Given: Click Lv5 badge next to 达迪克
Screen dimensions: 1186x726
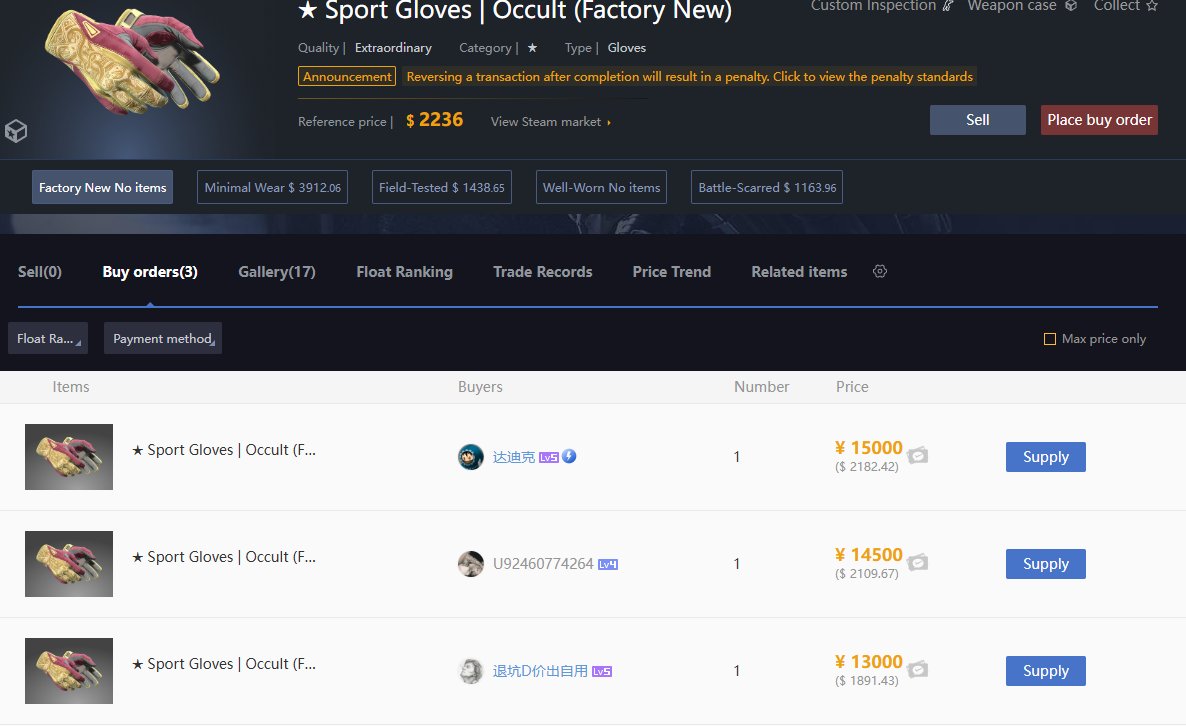Looking at the screenshot, I should pyautogui.click(x=548, y=458).
